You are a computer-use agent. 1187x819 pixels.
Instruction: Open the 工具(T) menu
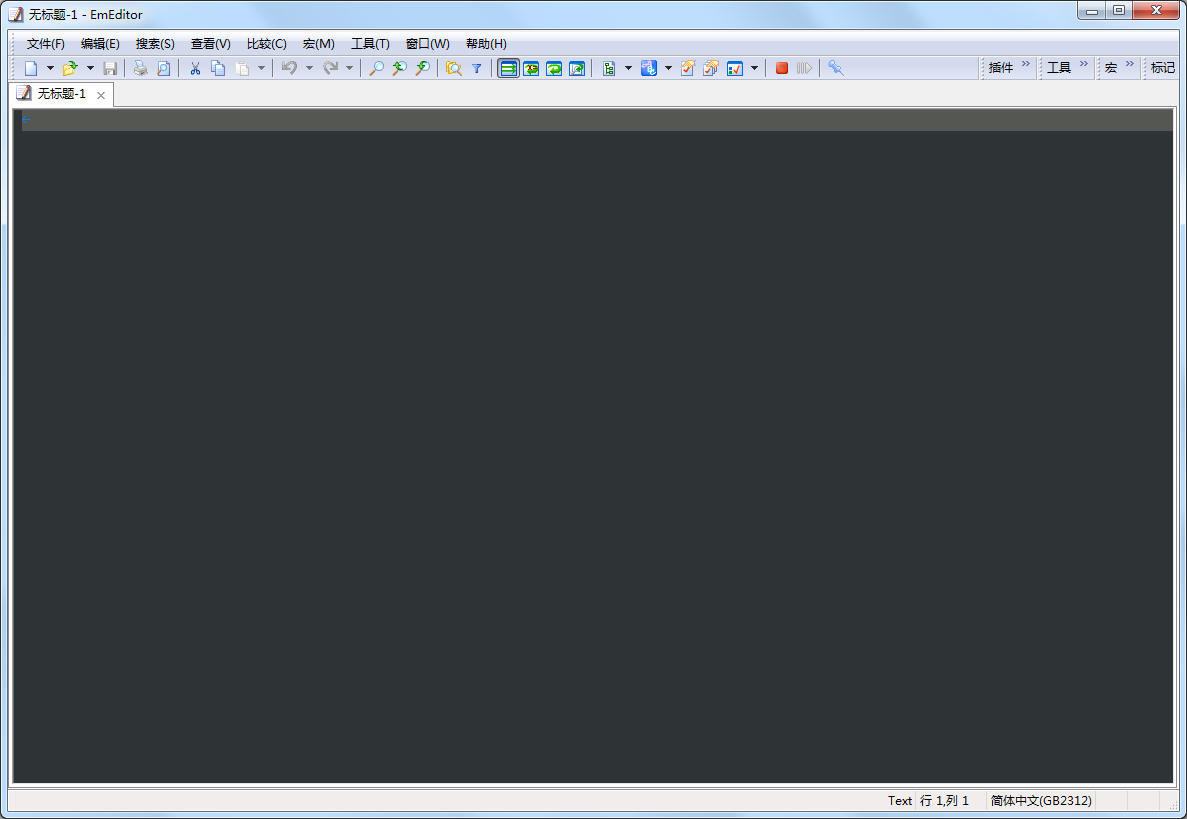370,44
